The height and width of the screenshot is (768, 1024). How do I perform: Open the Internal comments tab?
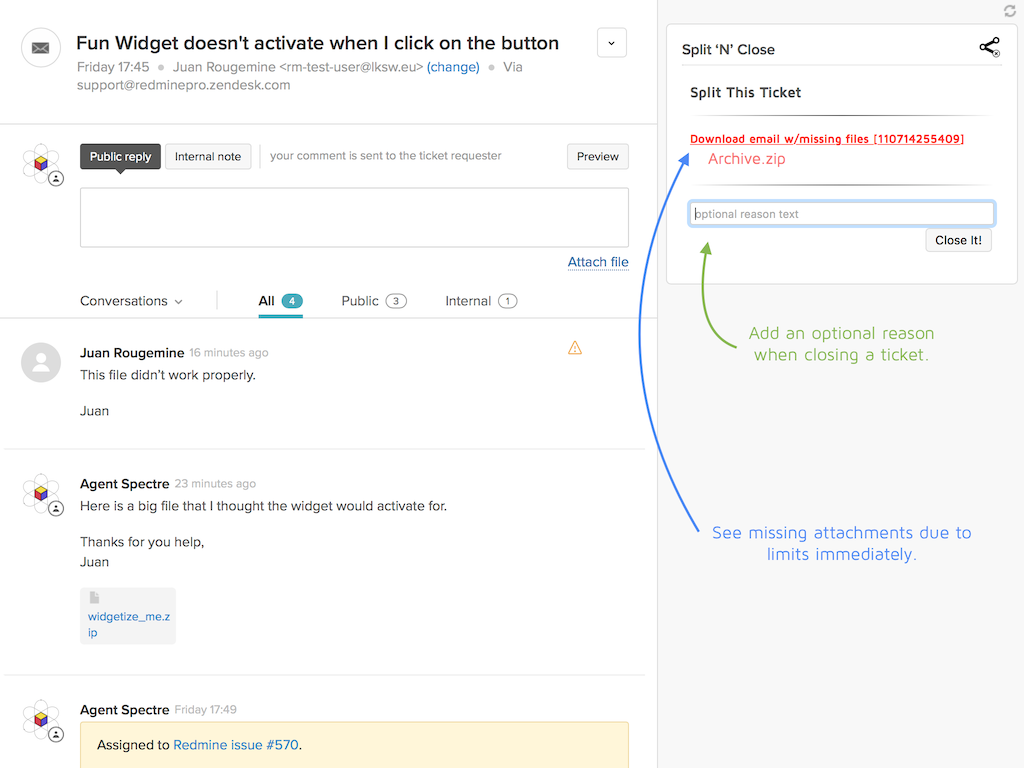pyautogui.click(x=480, y=301)
